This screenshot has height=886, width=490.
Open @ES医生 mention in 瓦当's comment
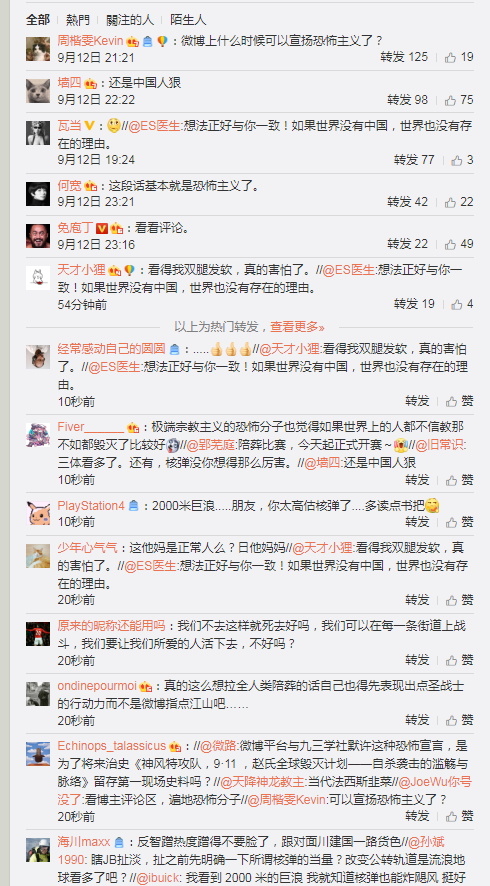(154, 126)
